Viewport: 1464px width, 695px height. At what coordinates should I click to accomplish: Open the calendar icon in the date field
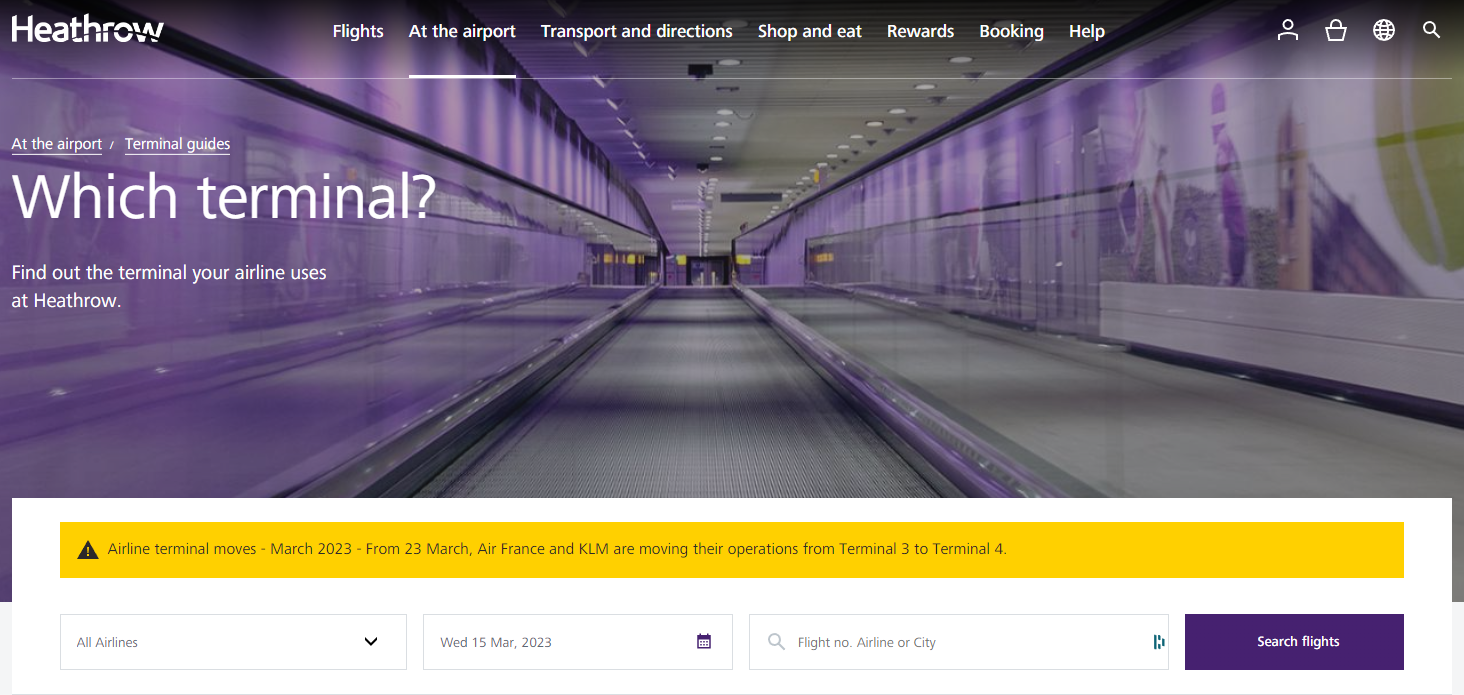point(703,641)
